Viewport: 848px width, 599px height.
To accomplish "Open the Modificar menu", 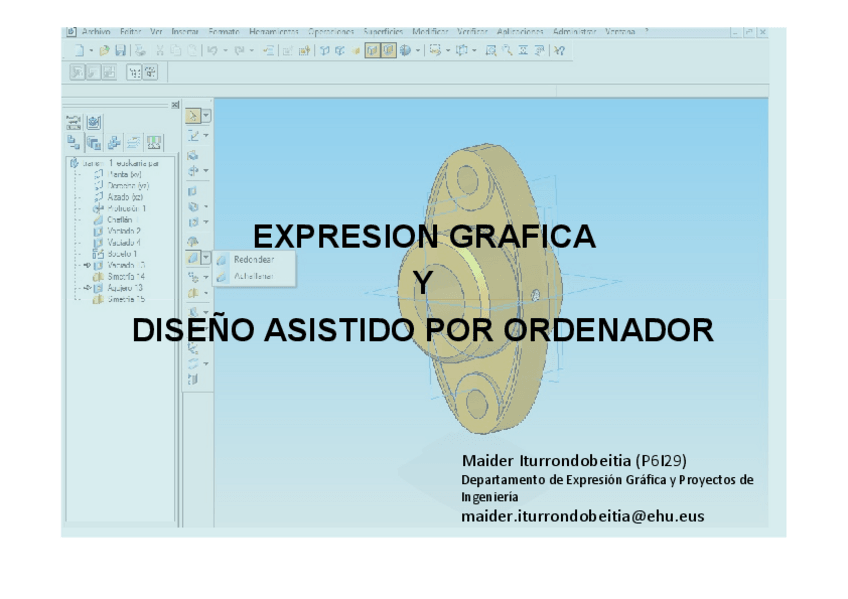I will pos(430,32).
